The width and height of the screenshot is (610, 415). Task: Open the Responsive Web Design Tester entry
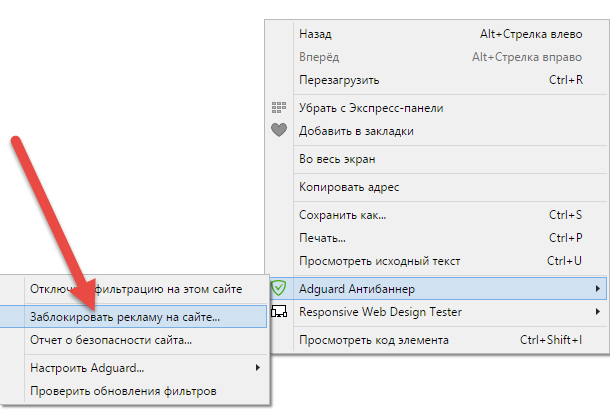[x=438, y=312]
